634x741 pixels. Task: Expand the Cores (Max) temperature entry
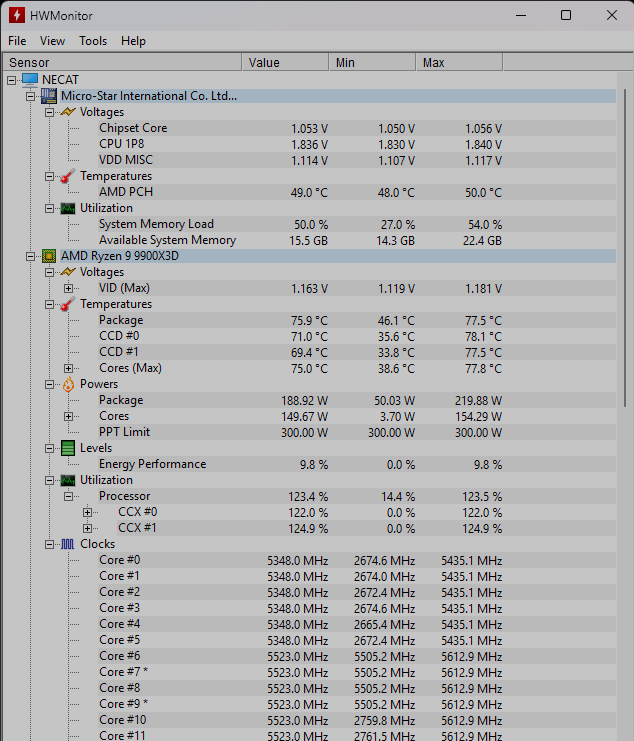(69, 368)
